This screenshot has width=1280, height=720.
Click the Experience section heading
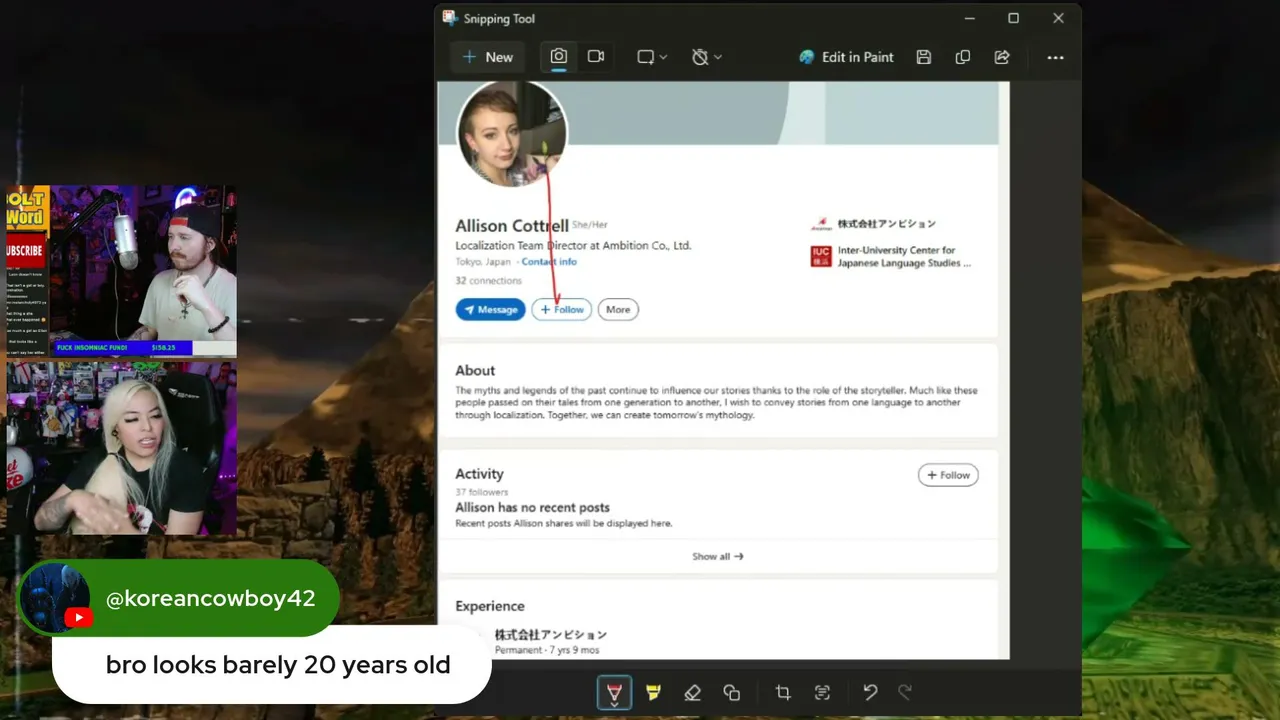[x=490, y=606]
